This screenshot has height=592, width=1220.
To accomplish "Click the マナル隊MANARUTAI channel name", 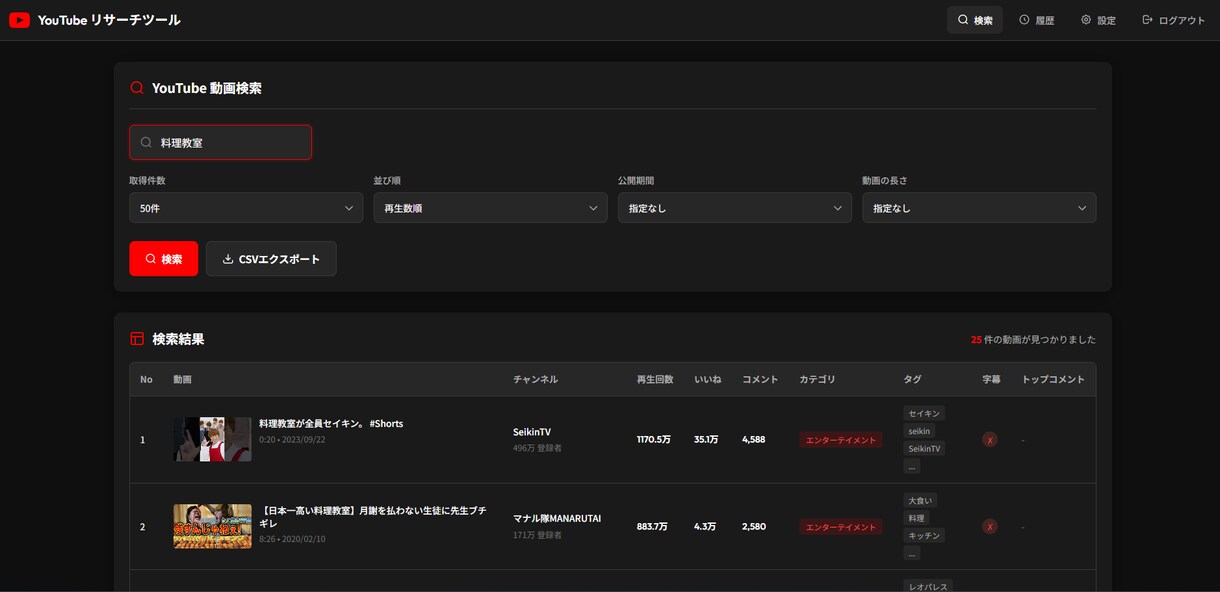I will tap(557, 519).
